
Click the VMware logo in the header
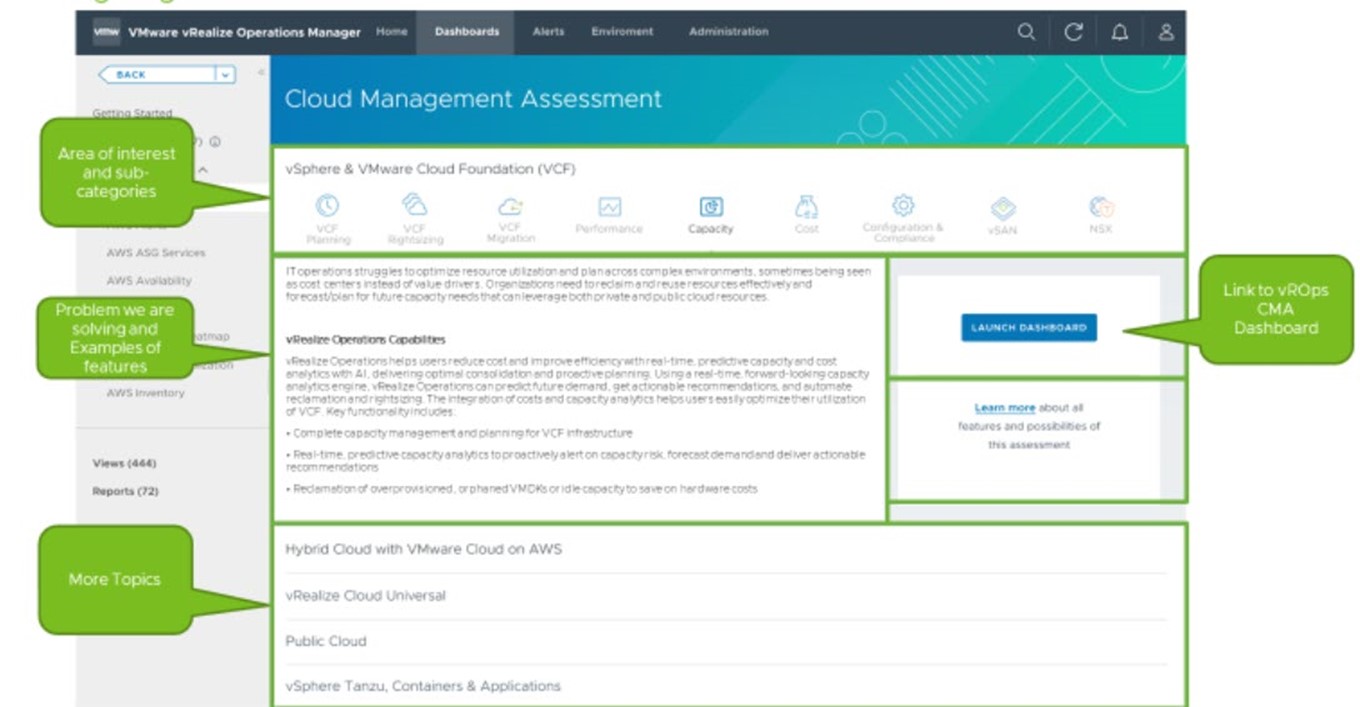106,32
